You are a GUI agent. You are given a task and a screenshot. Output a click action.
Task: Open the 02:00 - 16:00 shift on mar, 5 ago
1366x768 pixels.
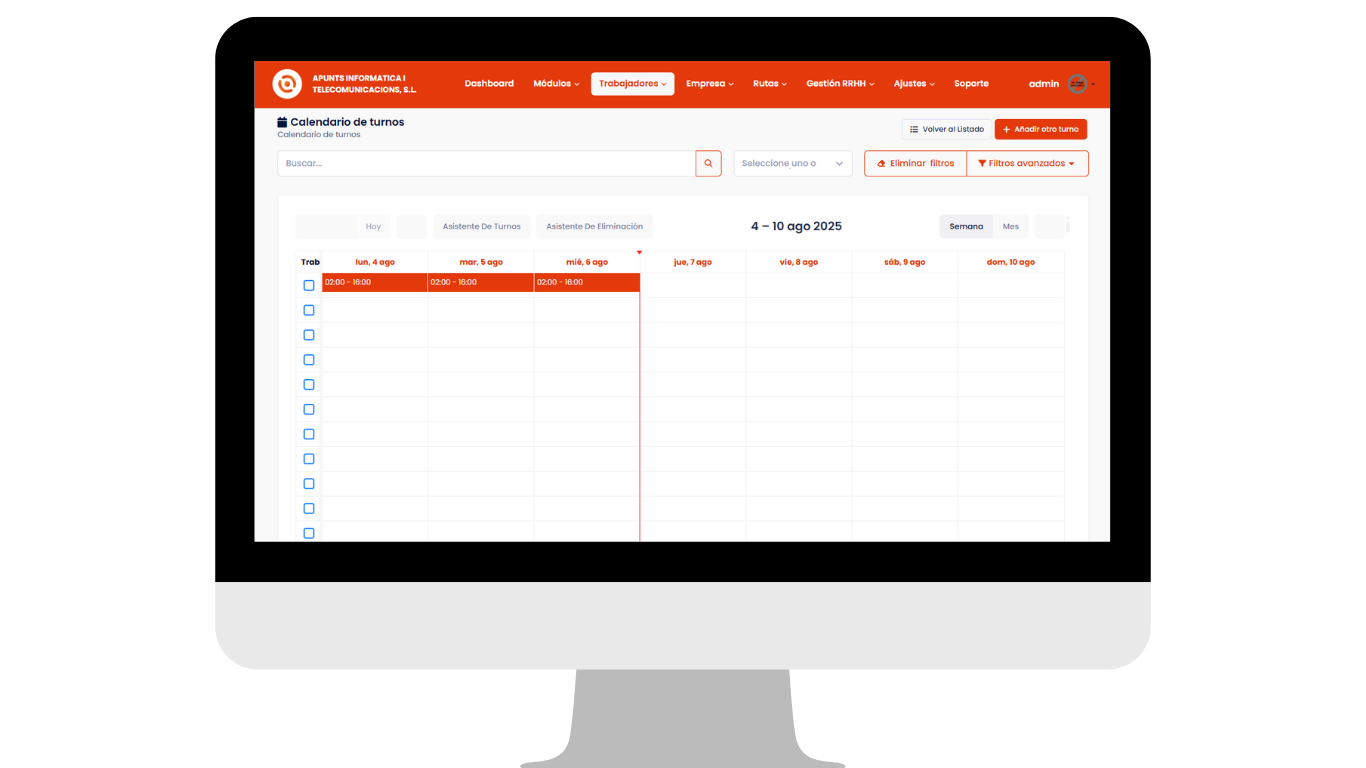[480, 283]
